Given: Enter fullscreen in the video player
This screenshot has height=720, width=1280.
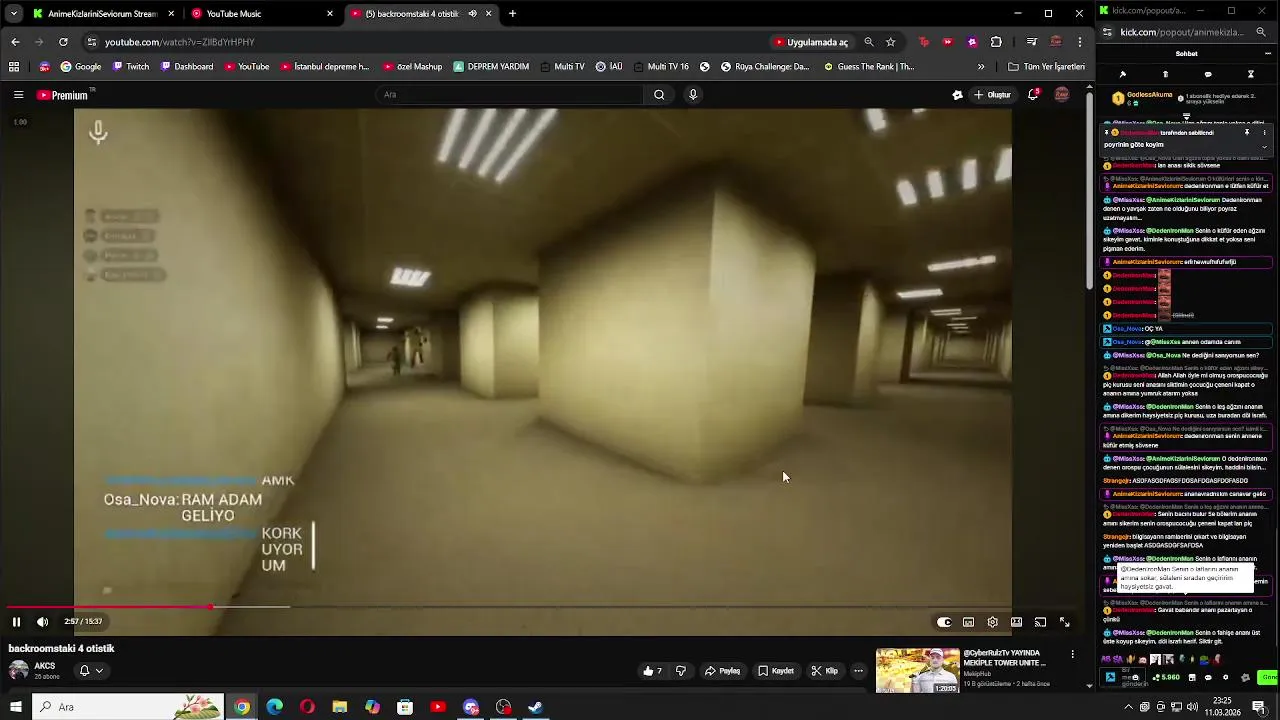Looking at the screenshot, I should [x=1064, y=622].
